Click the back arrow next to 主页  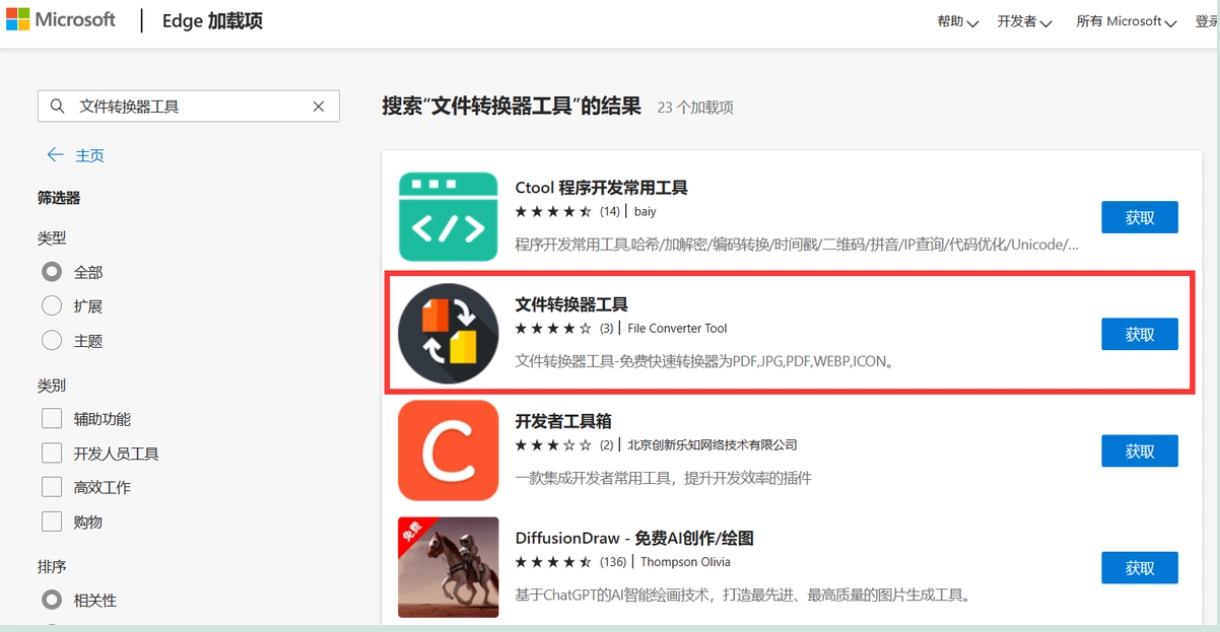click(x=55, y=155)
